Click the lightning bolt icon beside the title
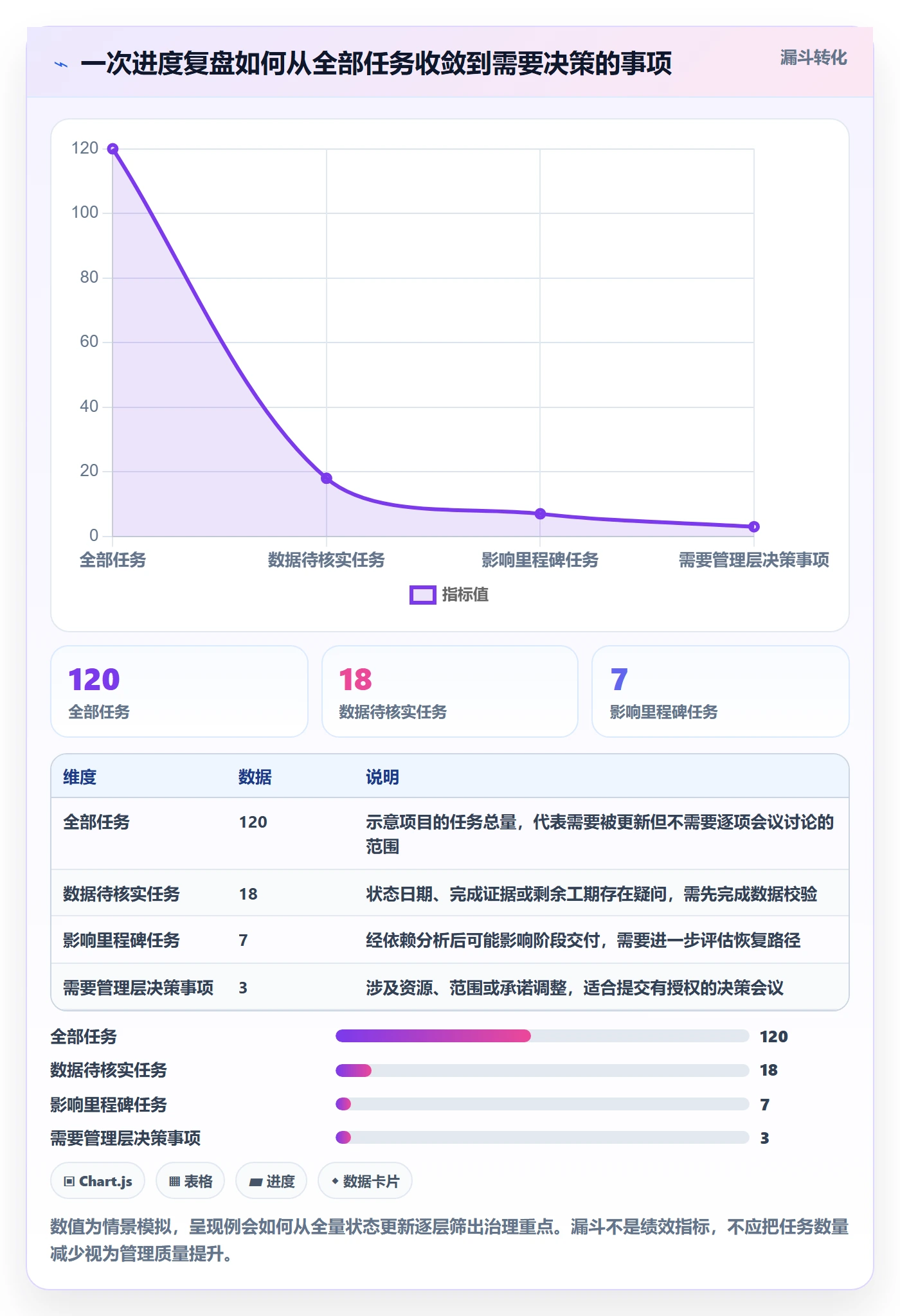 (61, 64)
